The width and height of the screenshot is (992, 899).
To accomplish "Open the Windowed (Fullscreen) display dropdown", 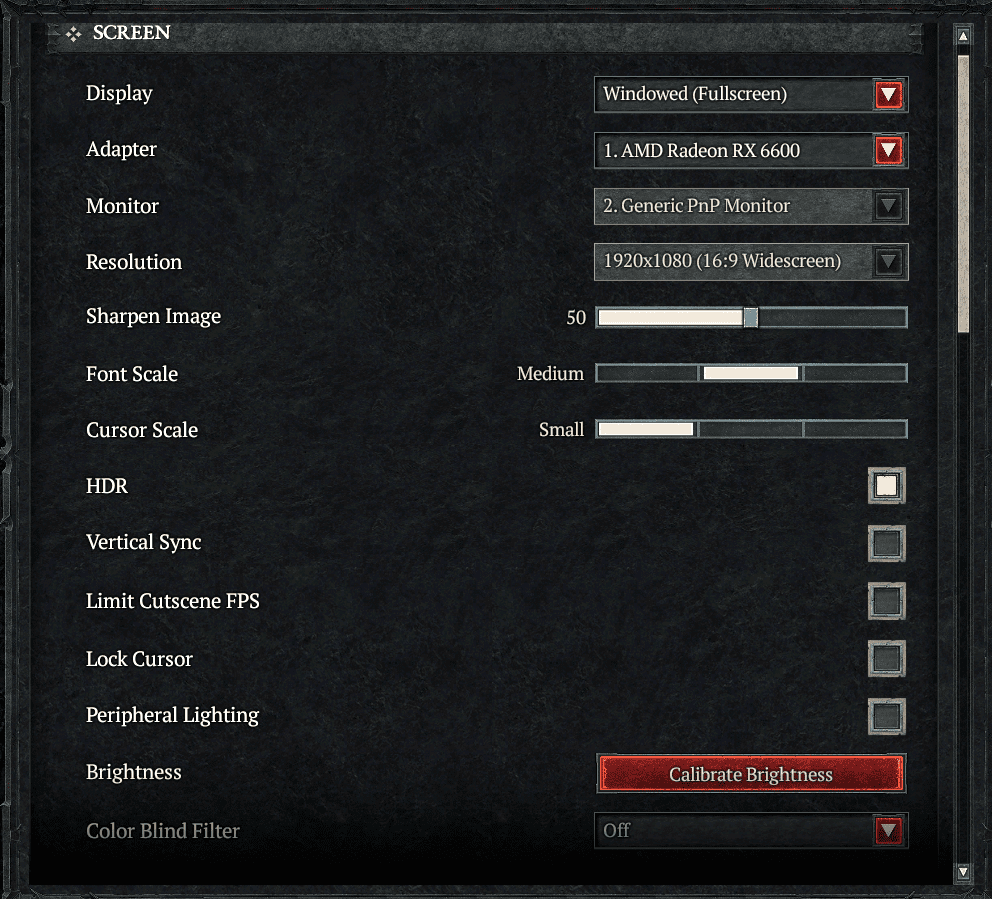I will pos(751,95).
